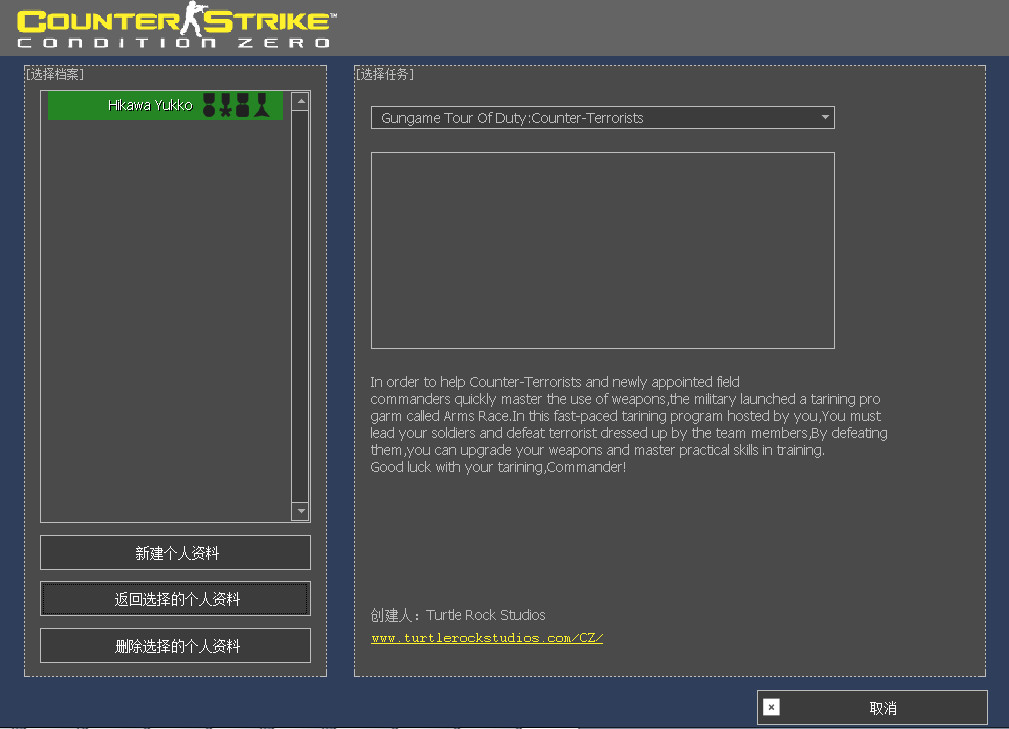The image size is (1009, 729).
Task: Click the 删除选择的个人资料 button
Action: [x=175, y=645]
